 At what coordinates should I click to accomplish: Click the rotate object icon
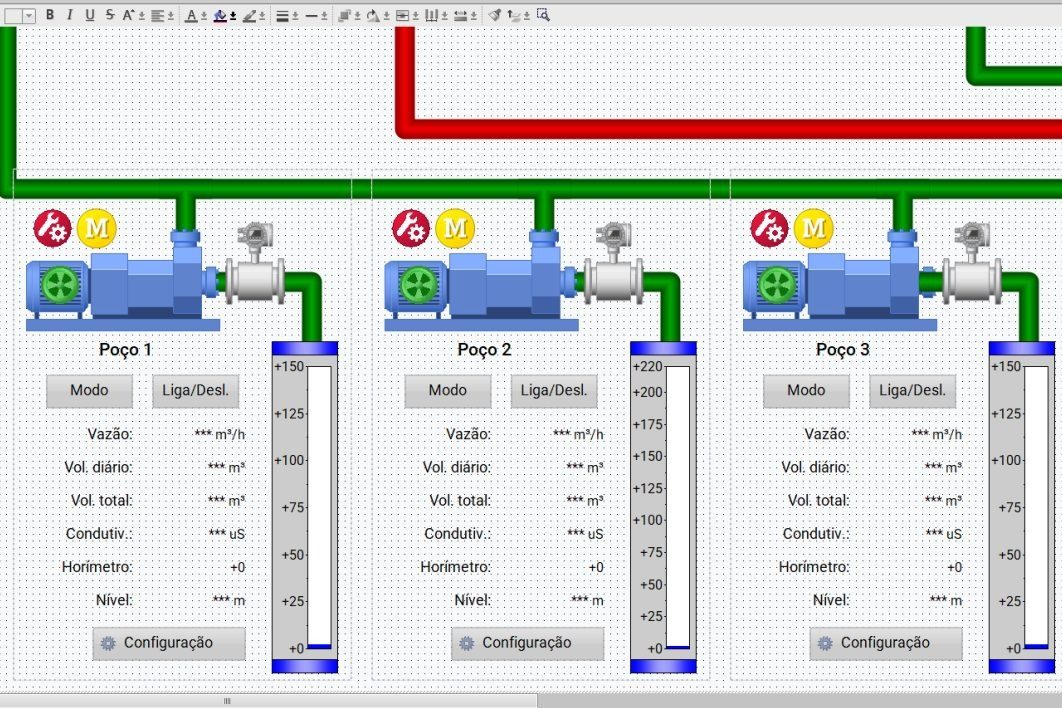(x=373, y=15)
